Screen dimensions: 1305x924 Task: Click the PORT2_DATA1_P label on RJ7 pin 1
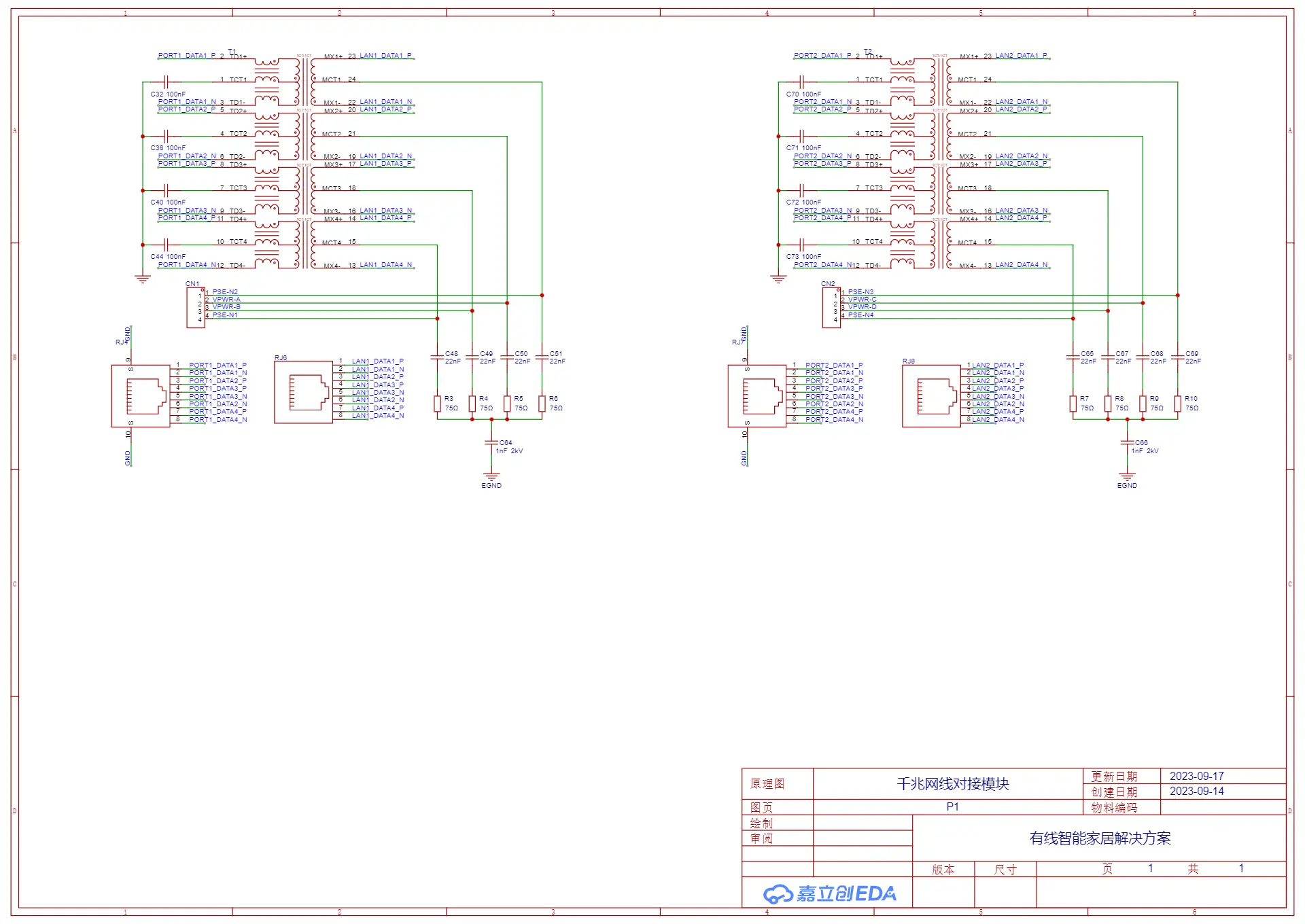pos(834,366)
